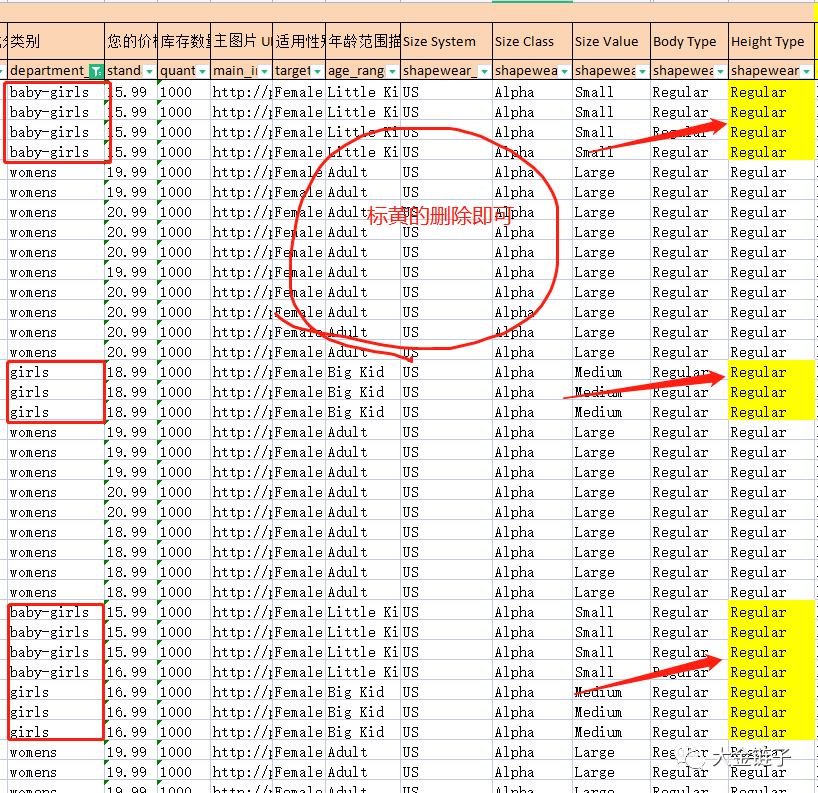Open the main_i column filter arrow

[264, 71]
